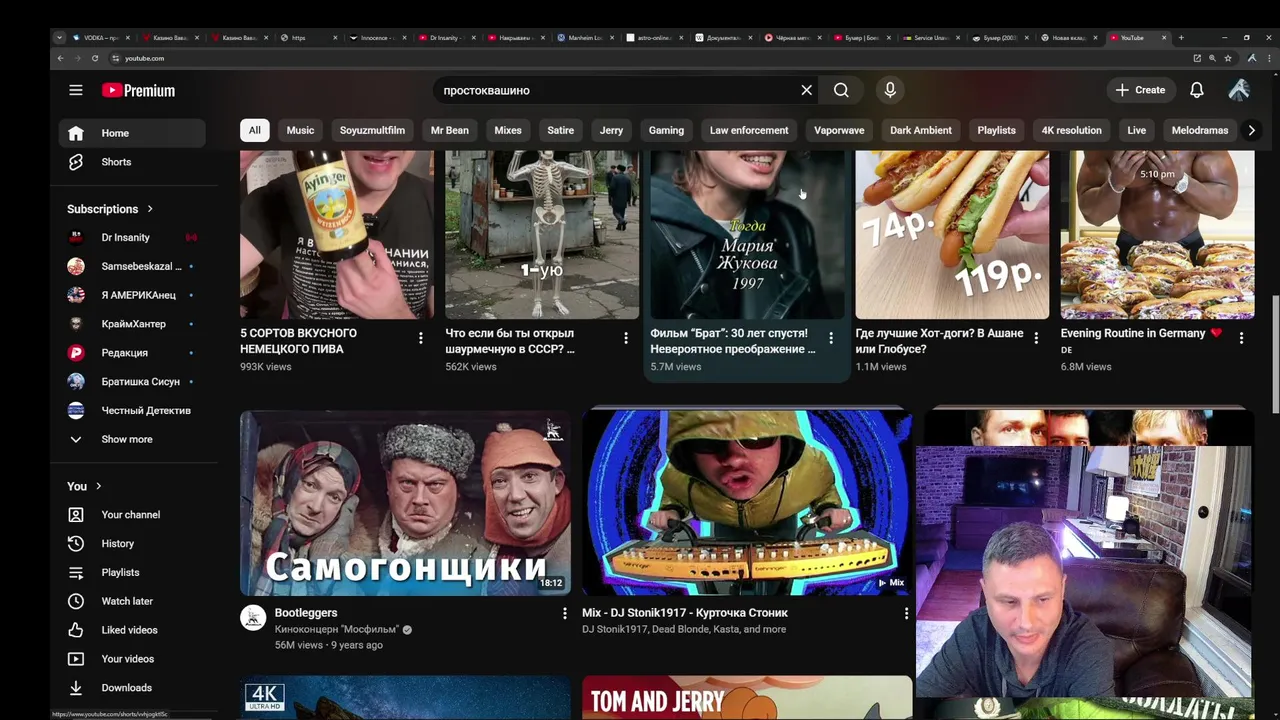
Task: Bookmark the page with the star icon
Action: point(1228,58)
